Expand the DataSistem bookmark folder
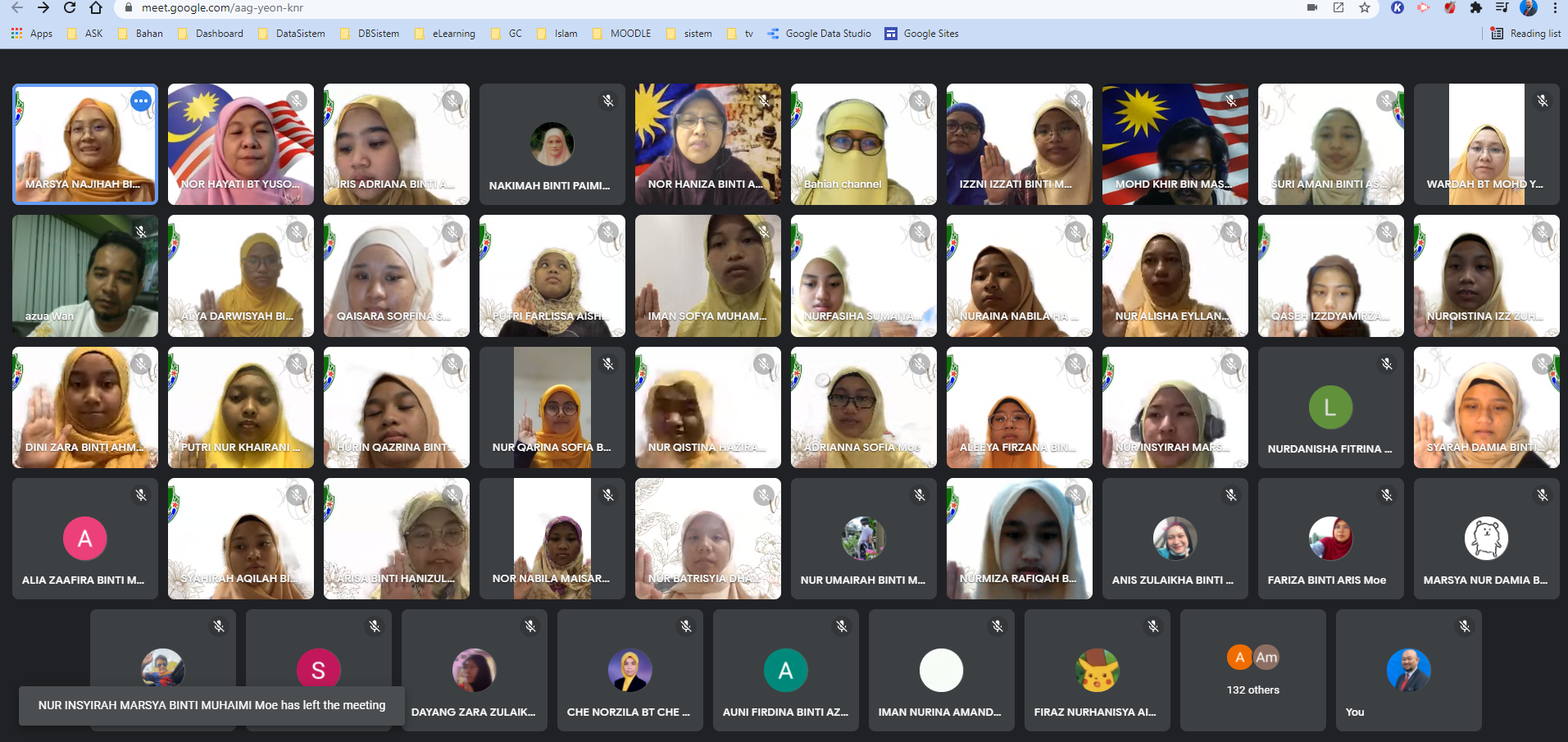1568x742 pixels. [x=292, y=34]
